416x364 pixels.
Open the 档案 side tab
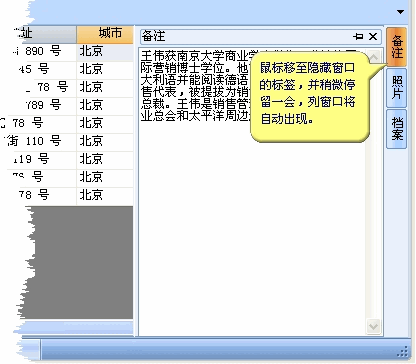click(x=397, y=129)
